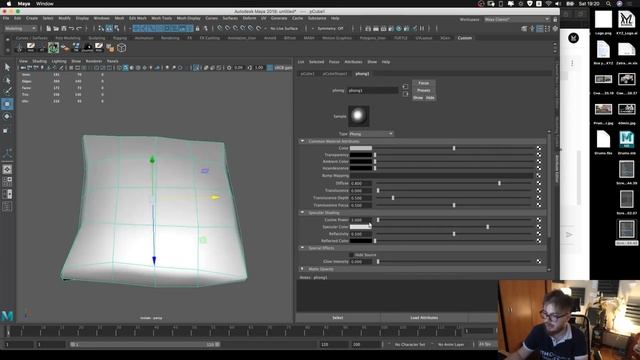Click the Load Attributes button
The width and height of the screenshot is (640, 360).
(424, 318)
